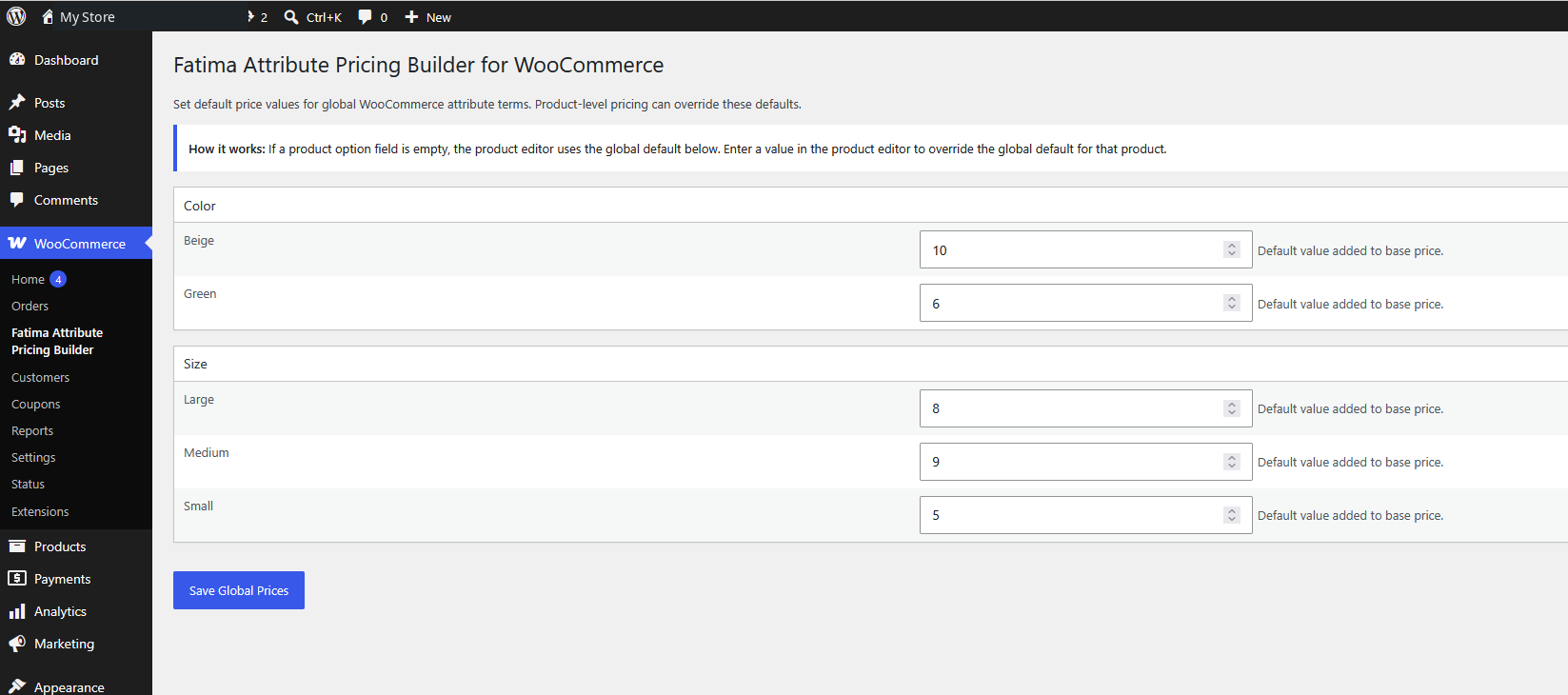1568x695 pixels.
Task: Open Fatima Attribute Pricing Builder submenu
Action: coord(57,341)
